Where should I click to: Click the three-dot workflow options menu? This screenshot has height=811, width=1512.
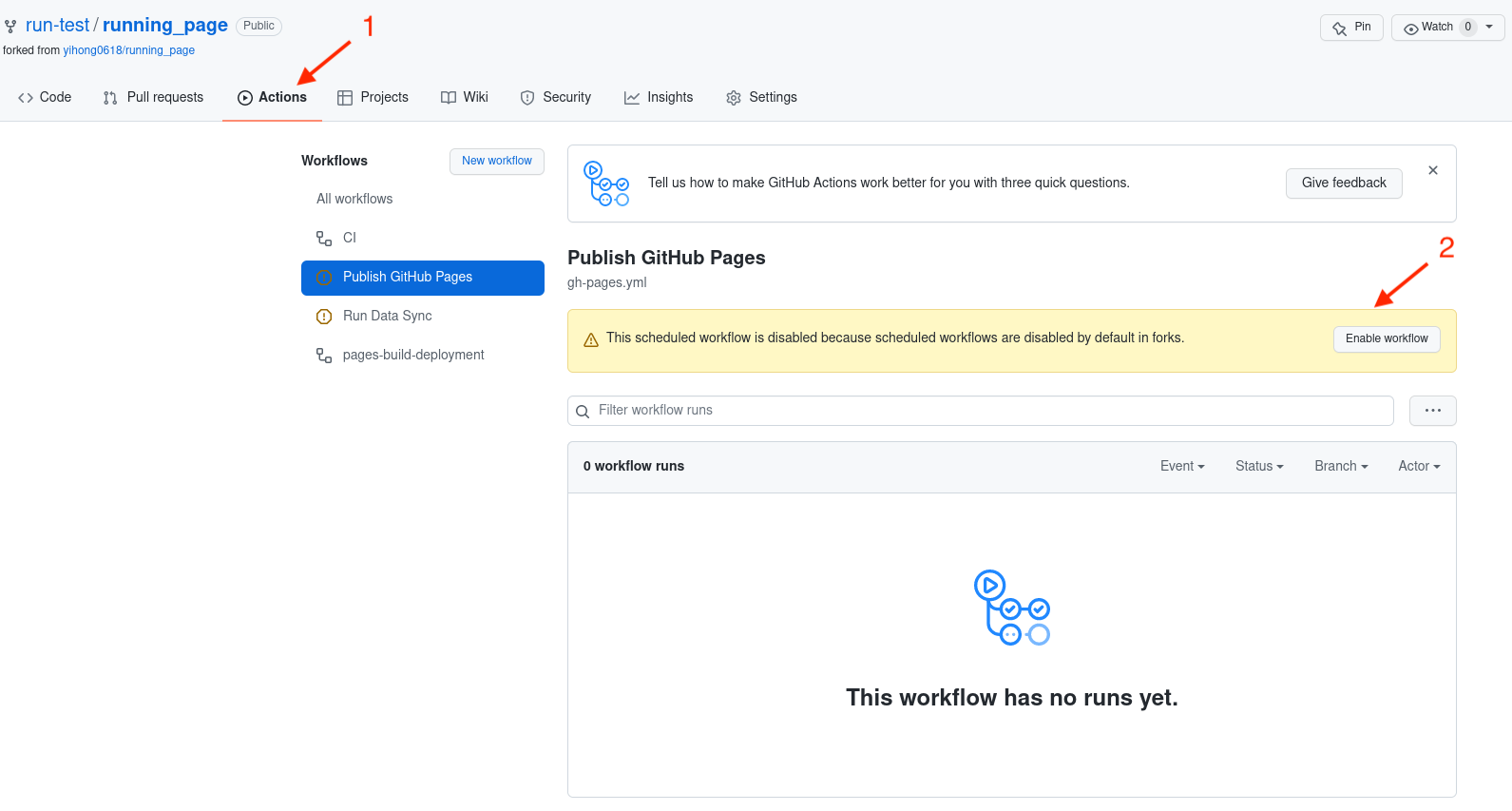point(1432,411)
